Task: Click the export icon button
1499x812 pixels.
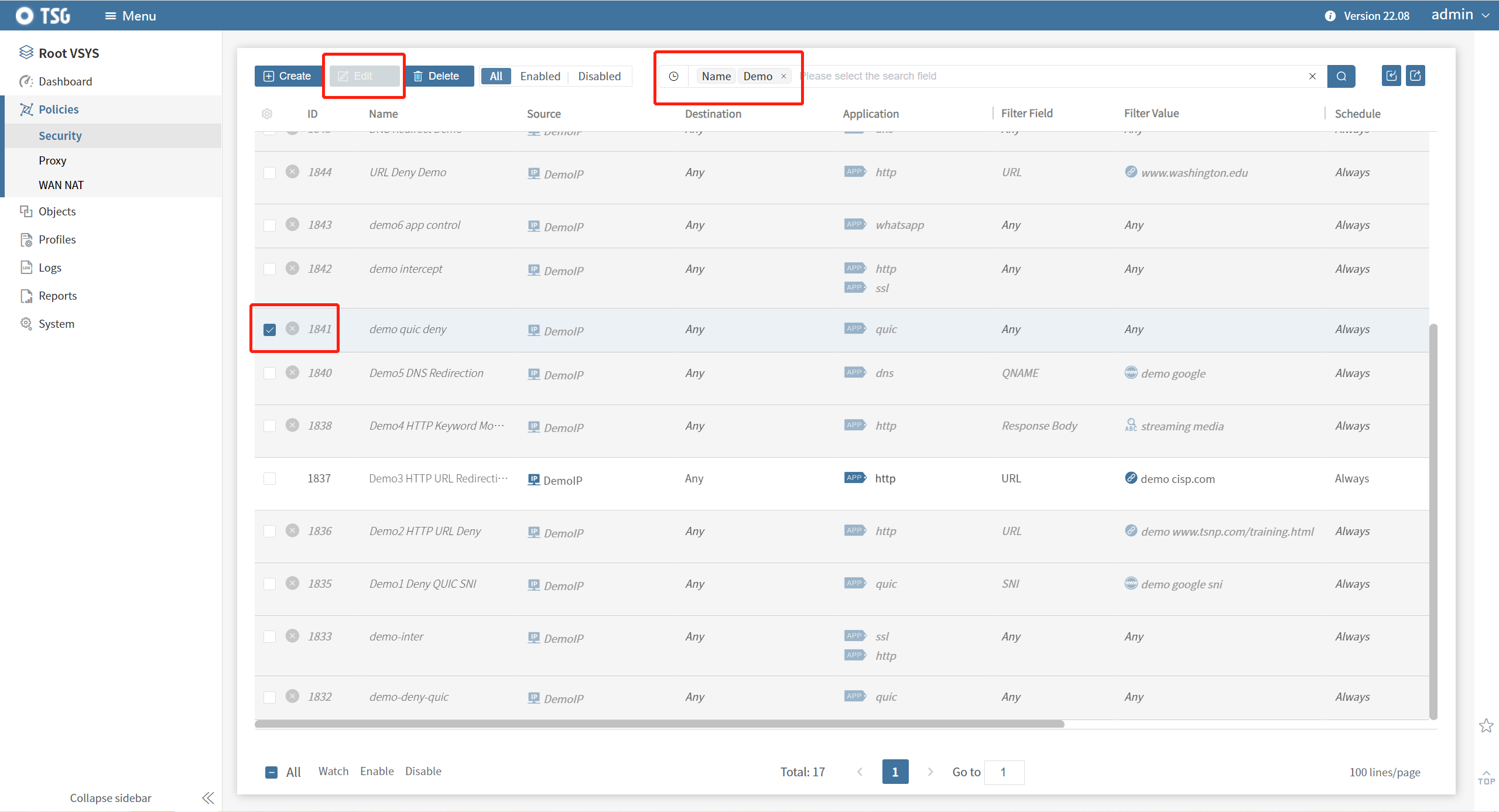Action: pyautogui.click(x=1415, y=76)
